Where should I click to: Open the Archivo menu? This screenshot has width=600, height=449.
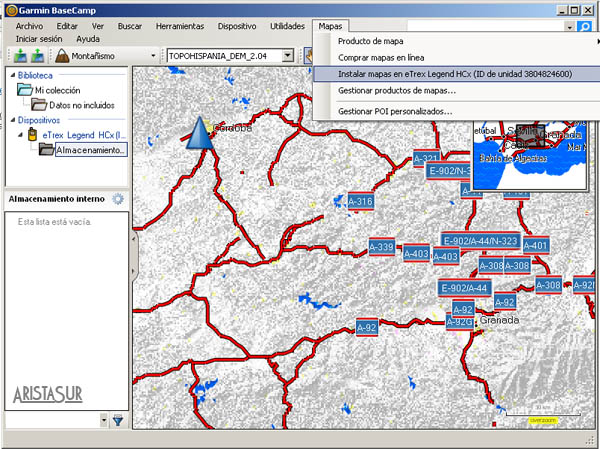tap(29, 26)
